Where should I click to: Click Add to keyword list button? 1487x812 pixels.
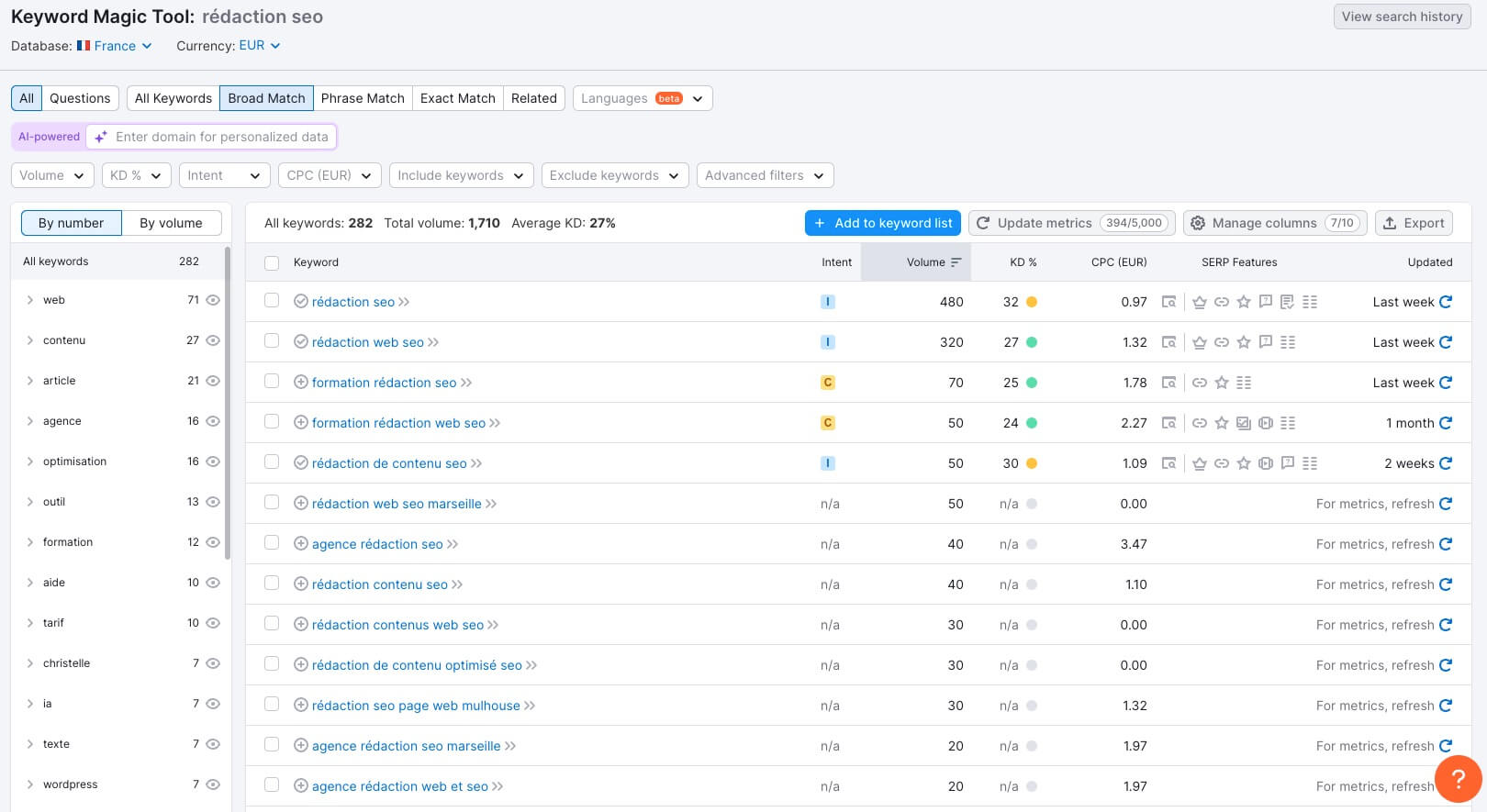pos(883,223)
